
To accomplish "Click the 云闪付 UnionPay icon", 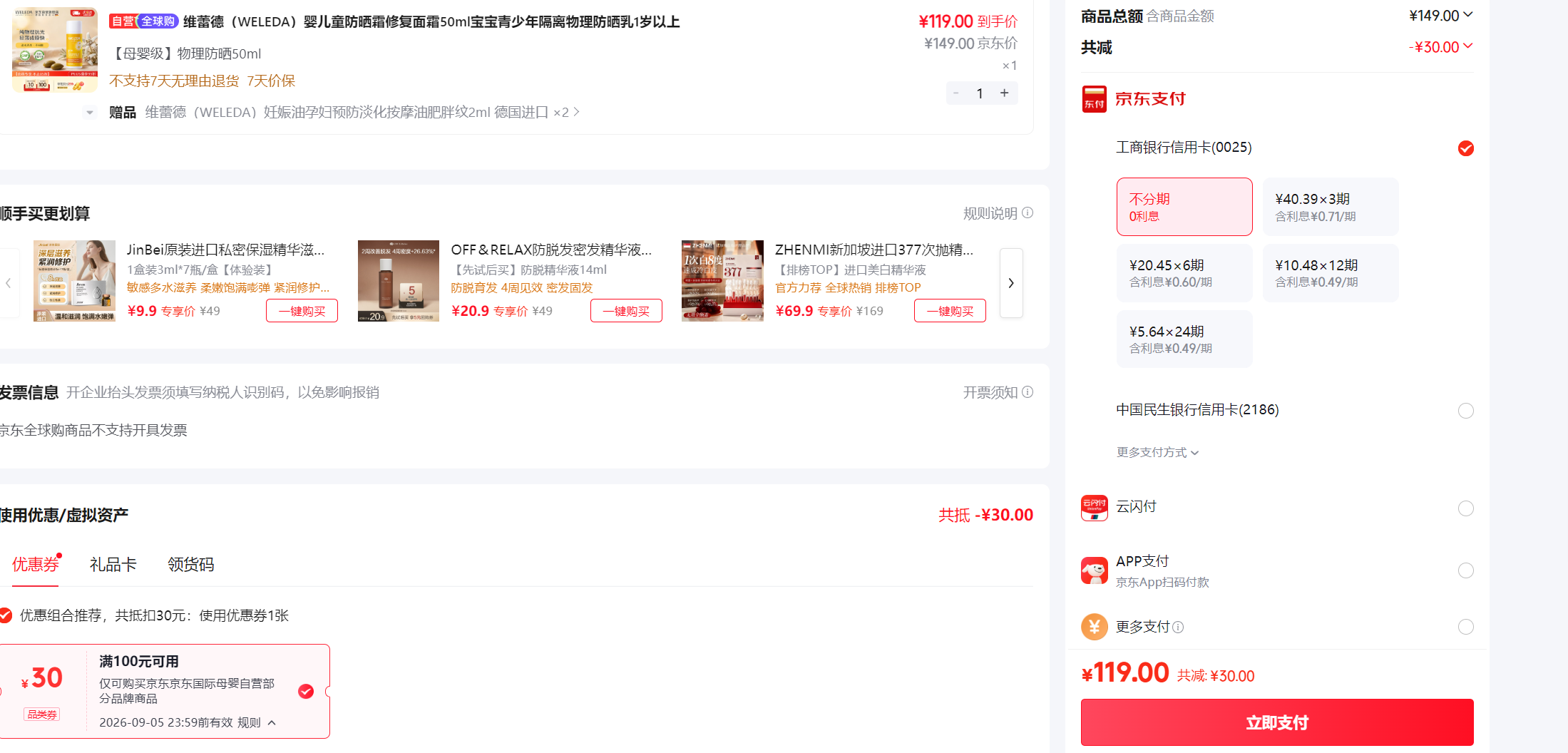I will point(1094,508).
